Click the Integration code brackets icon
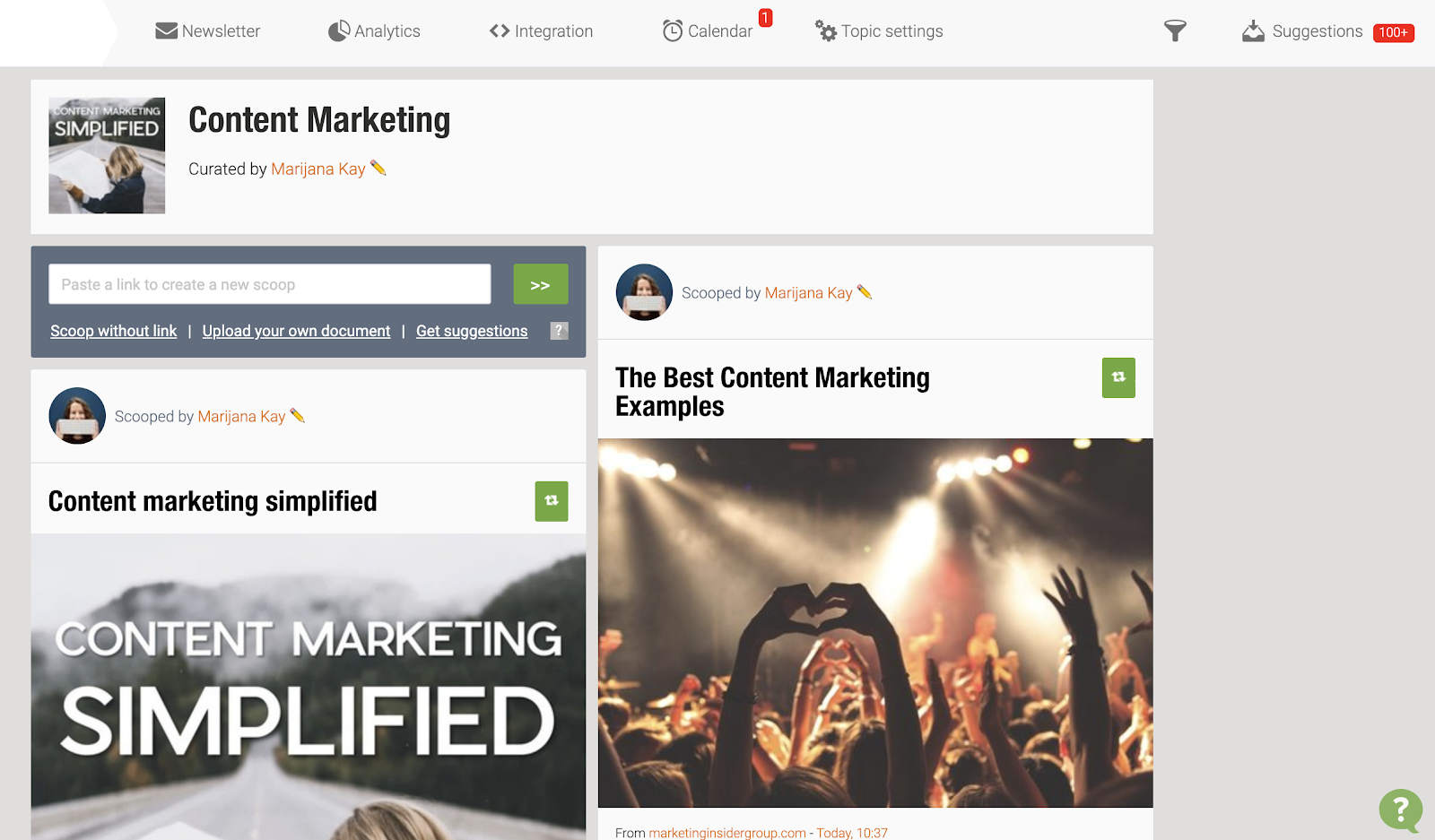The height and width of the screenshot is (840, 1435). pyautogui.click(x=500, y=31)
